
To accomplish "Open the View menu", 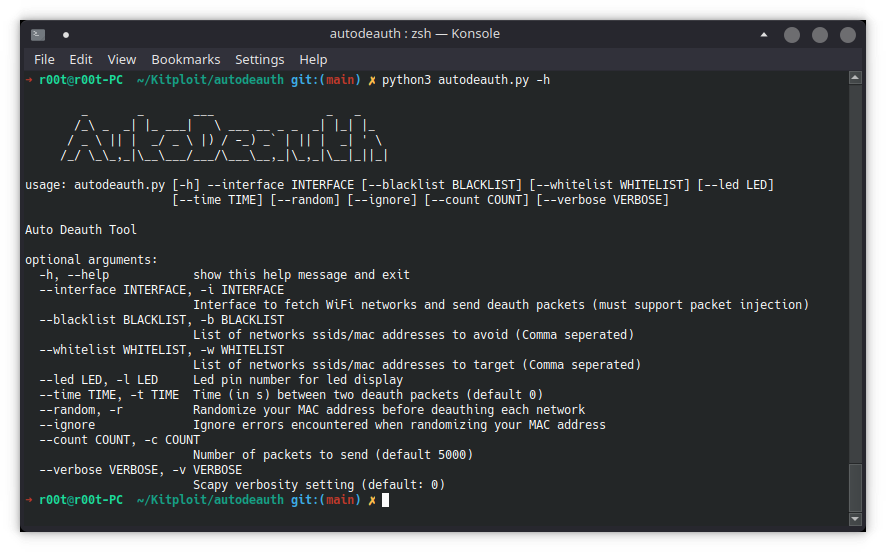I will click(122, 59).
